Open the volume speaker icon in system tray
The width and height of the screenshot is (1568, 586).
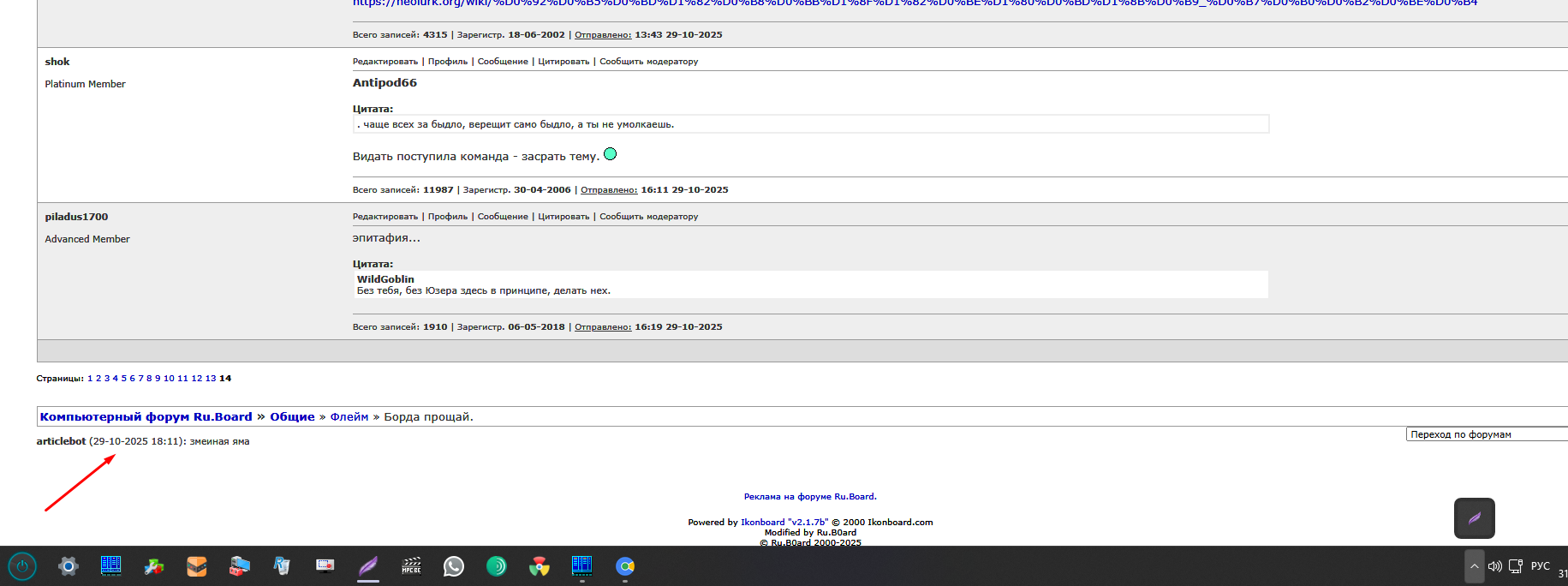(x=1495, y=566)
